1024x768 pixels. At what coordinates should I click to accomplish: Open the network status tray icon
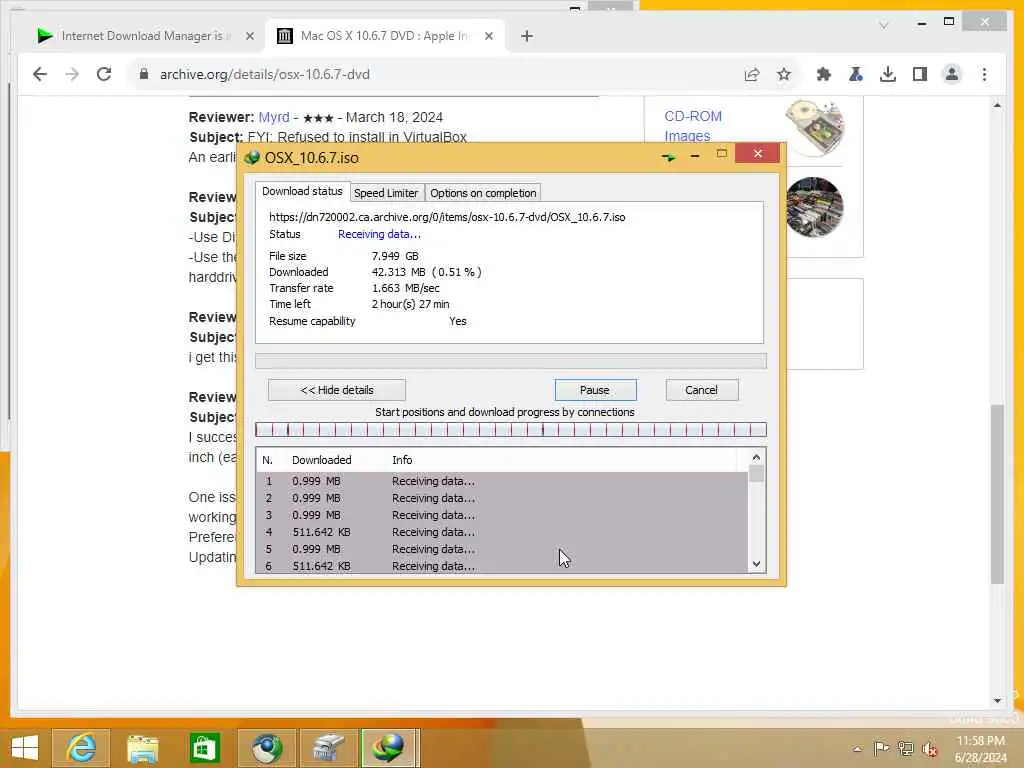pyautogui.click(x=905, y=748)
